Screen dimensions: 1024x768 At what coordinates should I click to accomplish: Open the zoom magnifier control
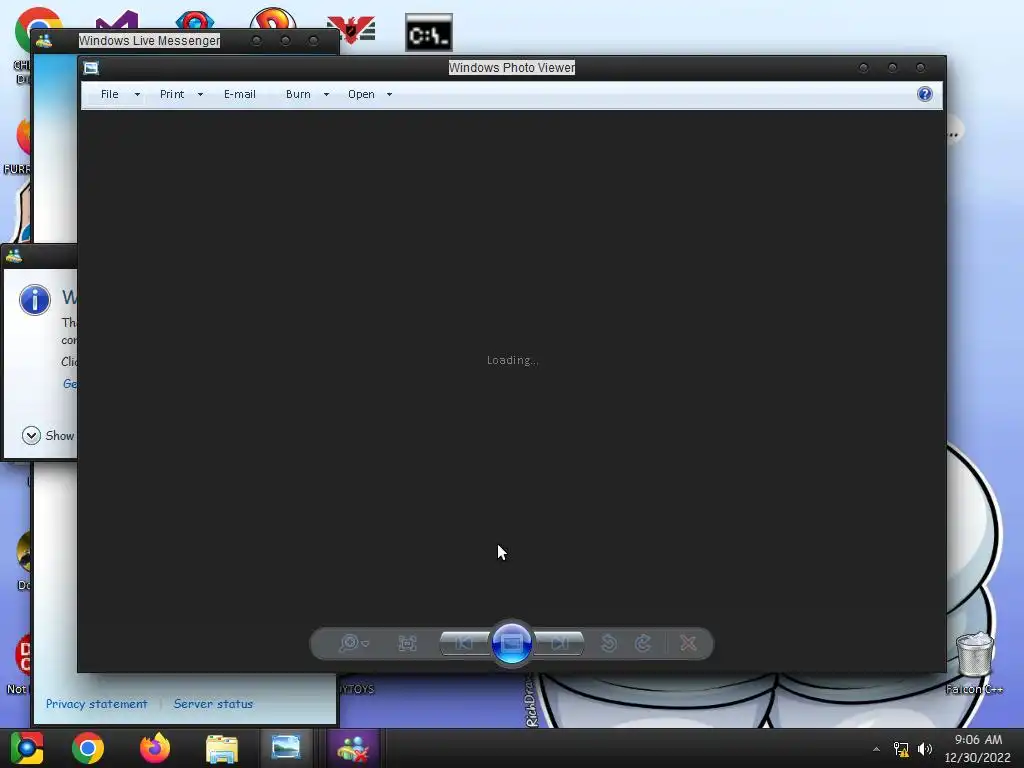(x=354, y=643)
